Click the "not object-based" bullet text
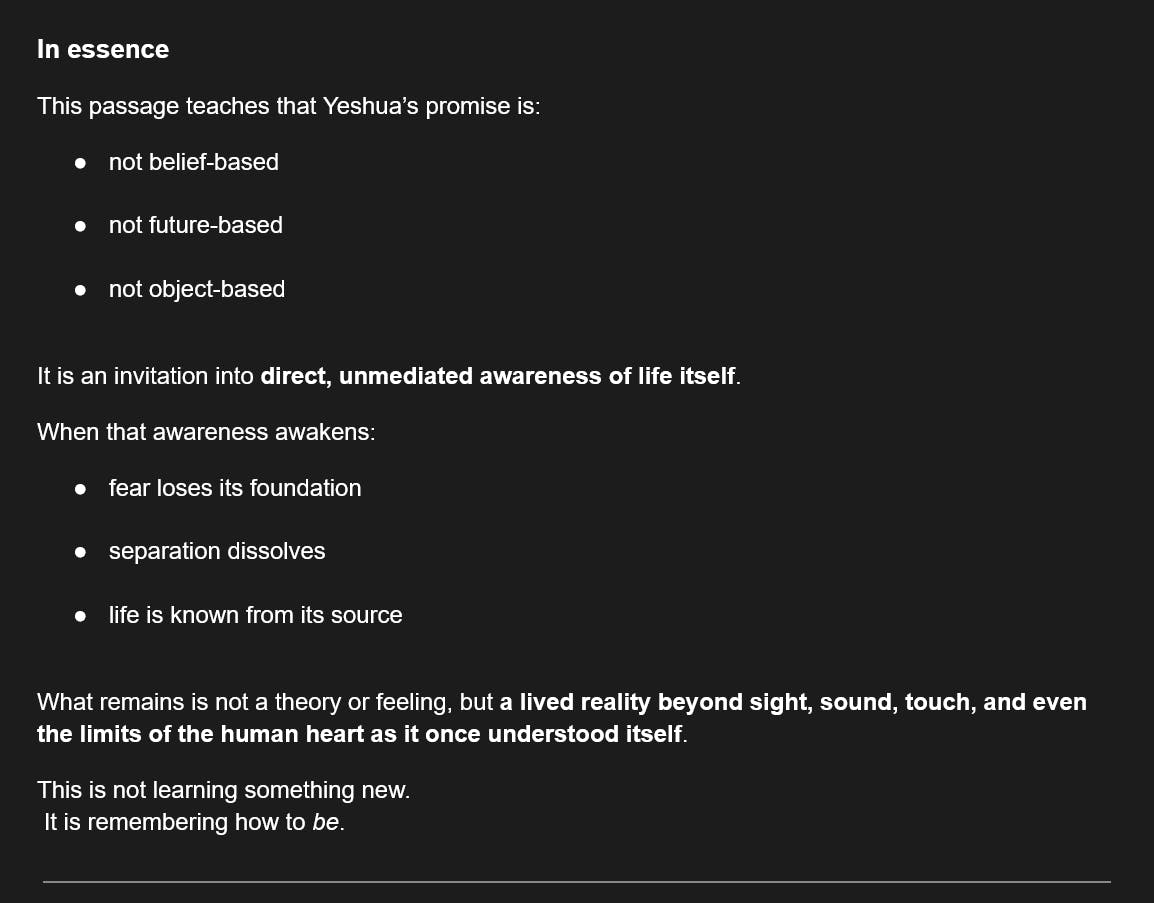 pyautogui.click(x=196, y=289)
